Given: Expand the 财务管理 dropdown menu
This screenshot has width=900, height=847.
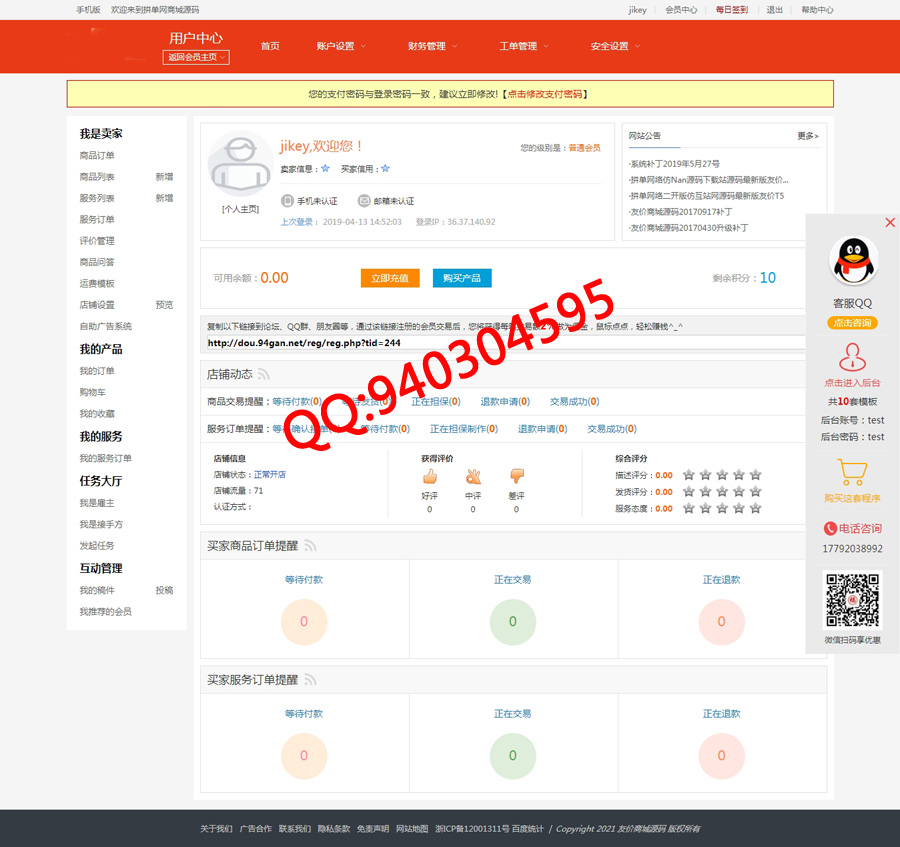Looking at the screenshot, I should 432,46.
